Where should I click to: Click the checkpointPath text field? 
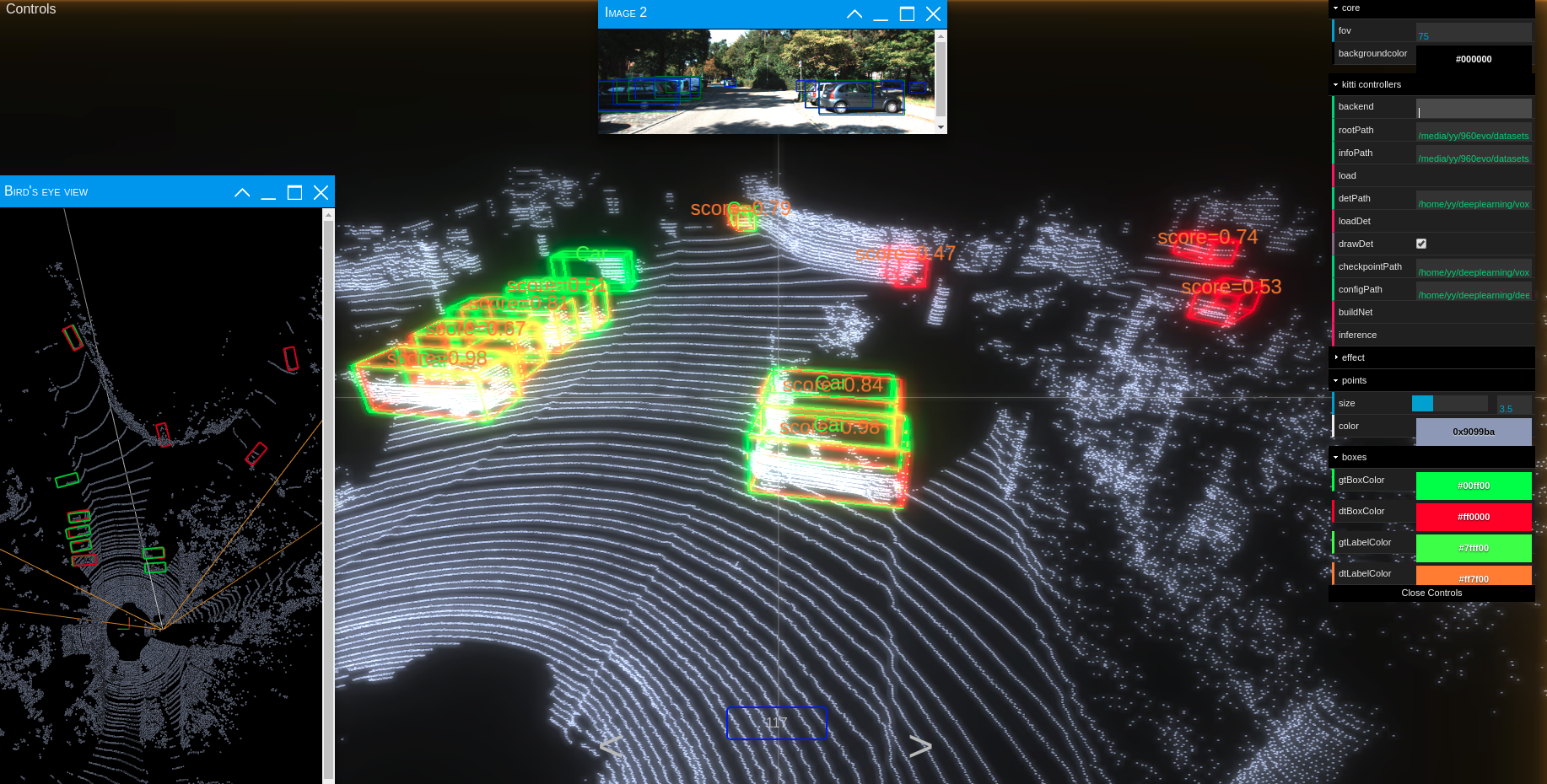(x=1474, y=269)
